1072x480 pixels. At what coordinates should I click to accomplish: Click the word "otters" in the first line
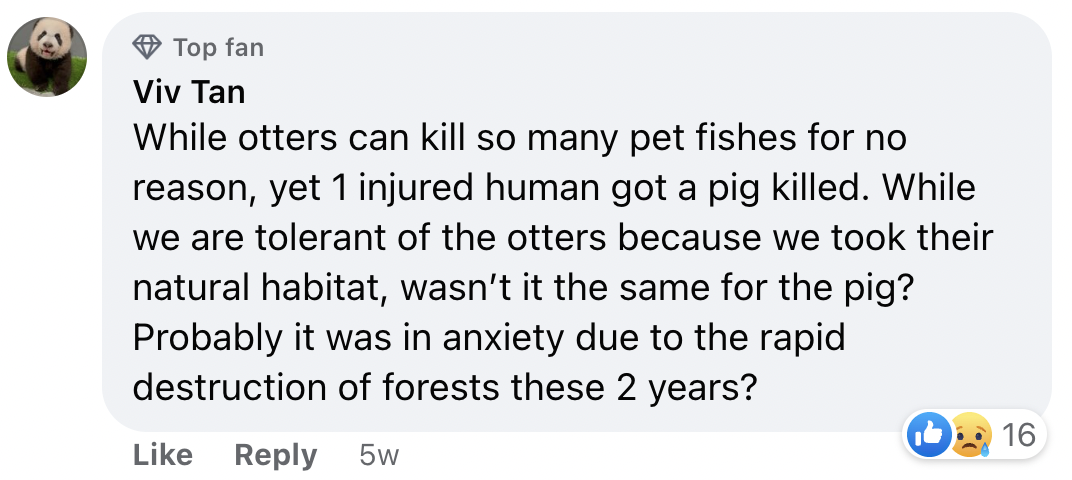point(288,138)
